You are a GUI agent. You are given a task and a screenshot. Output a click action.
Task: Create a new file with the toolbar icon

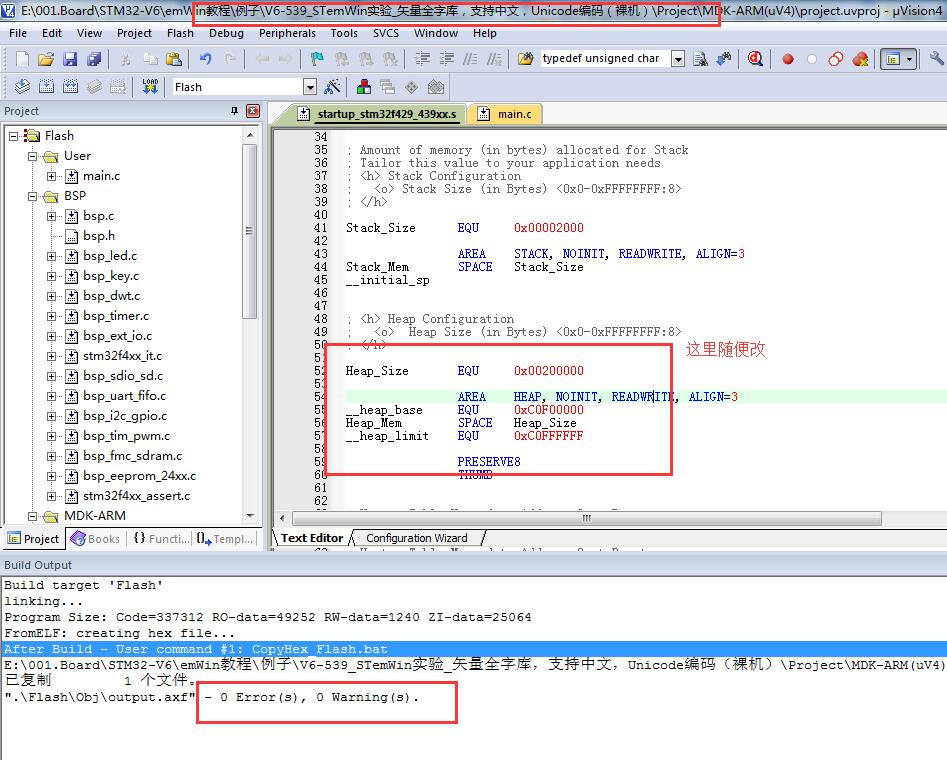pyautogui.click(x=22, y=59)
